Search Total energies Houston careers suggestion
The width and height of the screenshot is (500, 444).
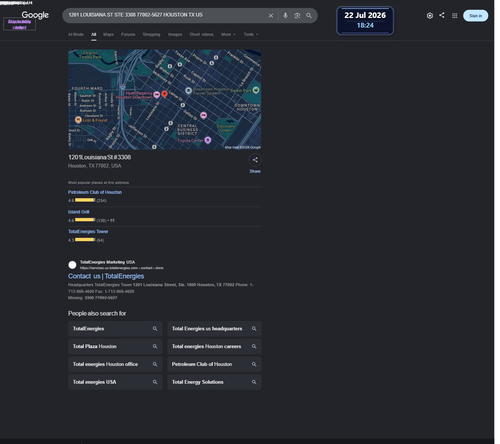[214, 347]
